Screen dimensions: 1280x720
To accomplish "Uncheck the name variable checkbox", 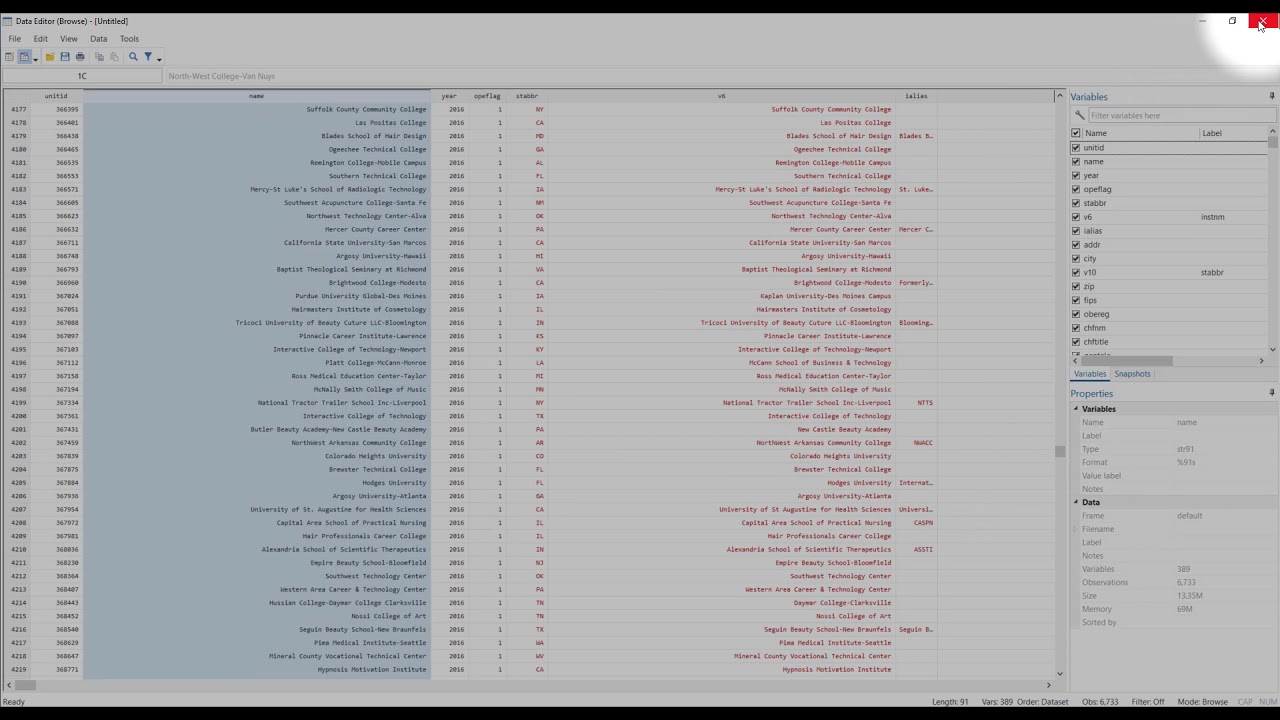I will click(x=1076, y=161).
